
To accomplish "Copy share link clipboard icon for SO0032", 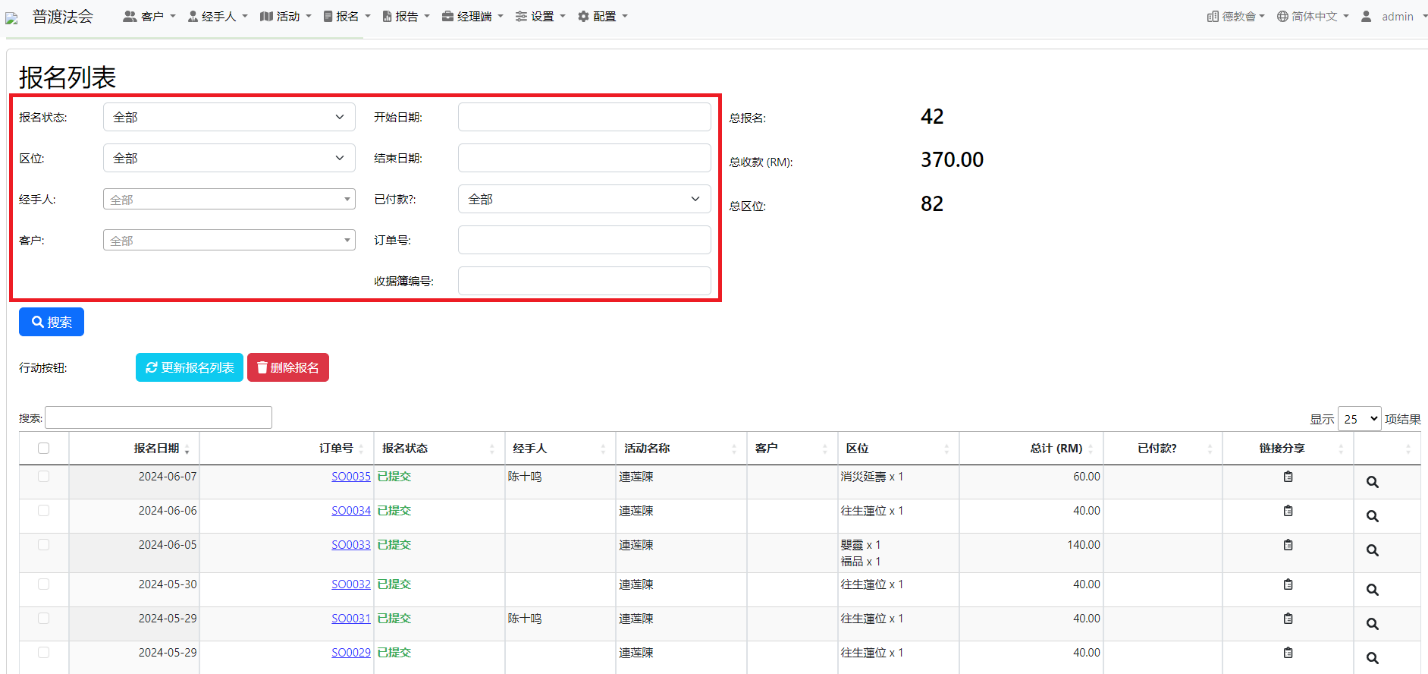I will [x=1288, y=585].
